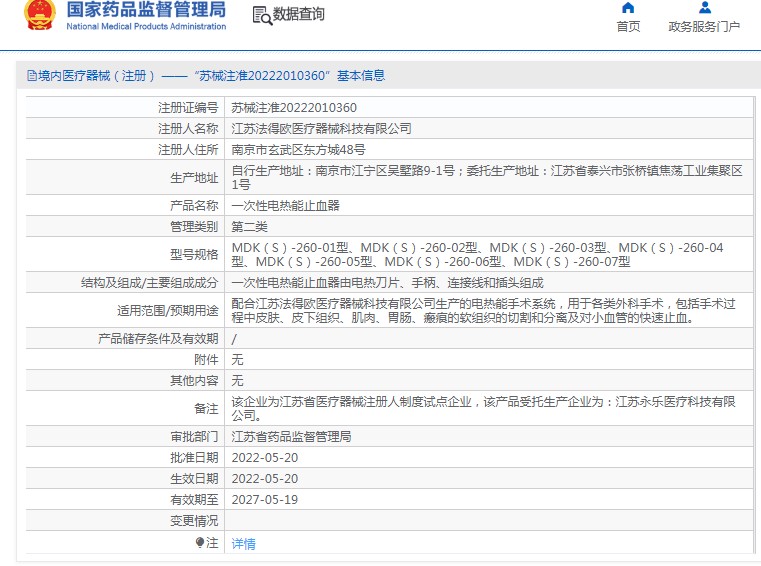Click the 适用范围/预期用途 description cell

pyautogui.click(x=489, y=310)
